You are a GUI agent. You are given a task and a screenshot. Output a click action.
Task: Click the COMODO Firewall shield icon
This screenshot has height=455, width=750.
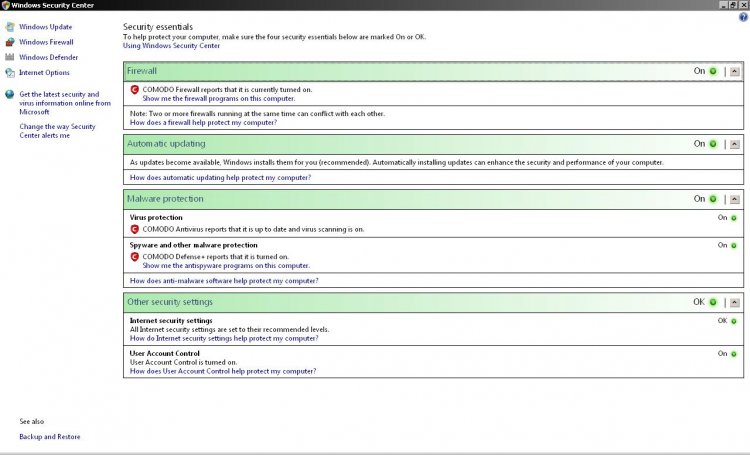point(135,89)
